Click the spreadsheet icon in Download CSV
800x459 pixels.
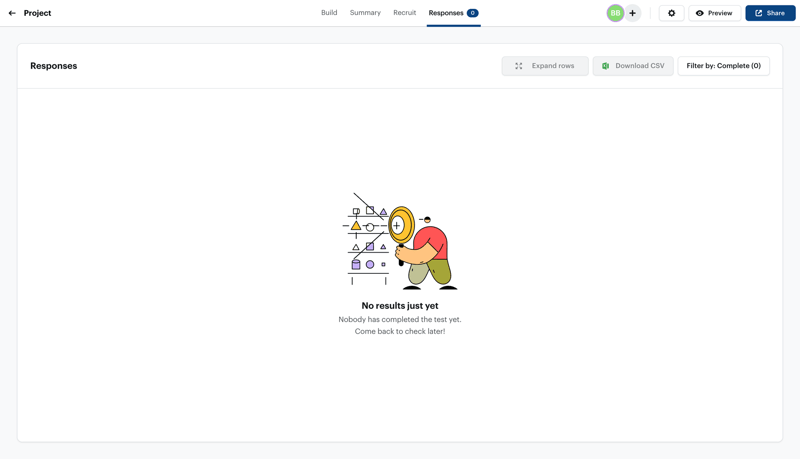pos(606,66)
